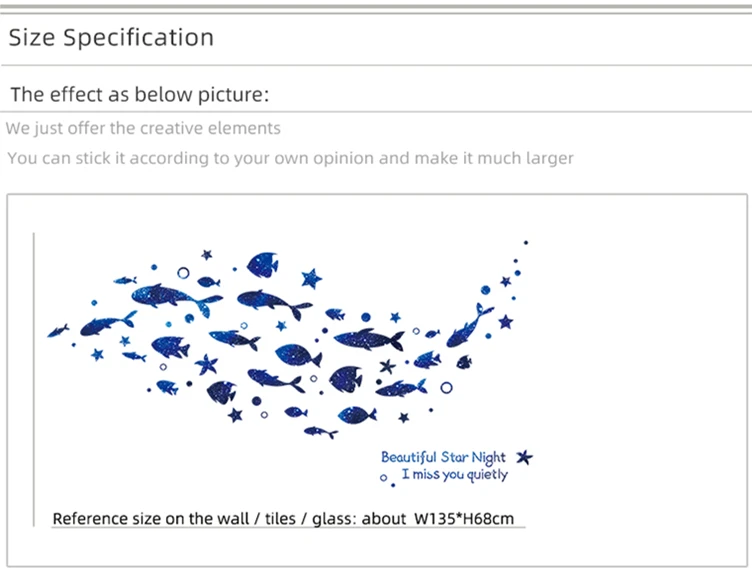Click the 'I miss you quietly' text

coord(454,474)
